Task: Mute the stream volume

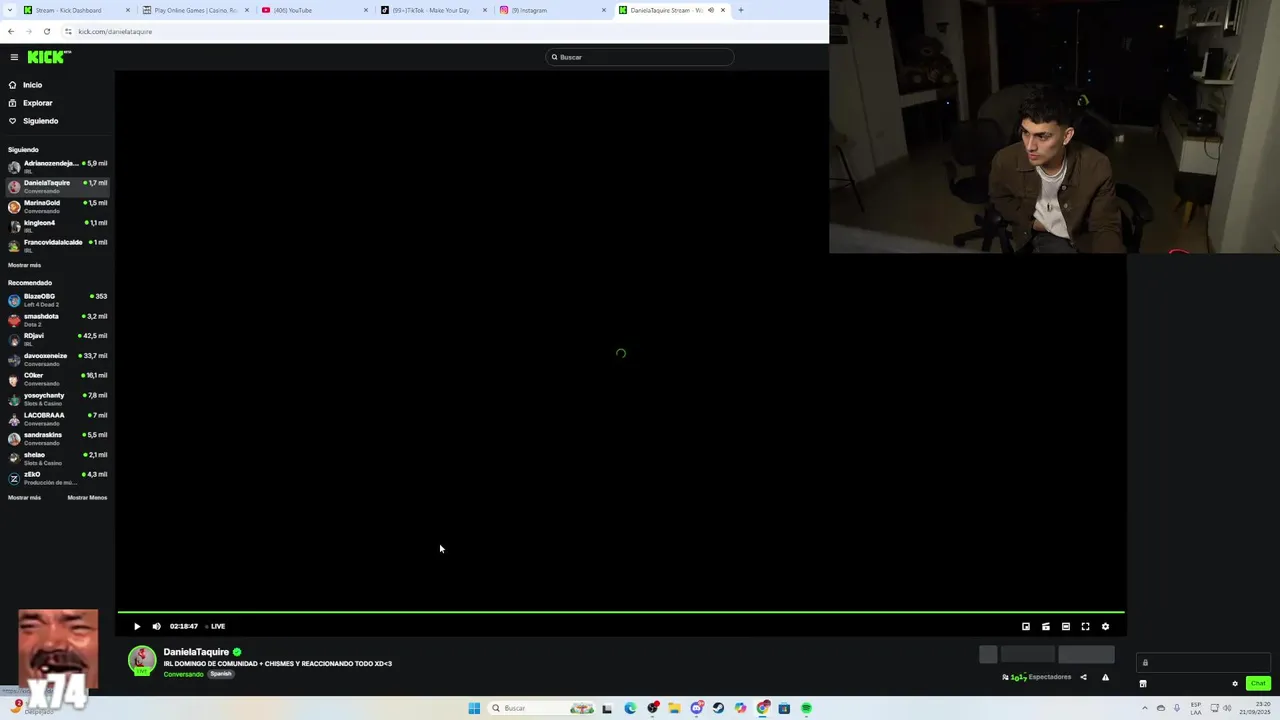Action: [x=156, y=626]
